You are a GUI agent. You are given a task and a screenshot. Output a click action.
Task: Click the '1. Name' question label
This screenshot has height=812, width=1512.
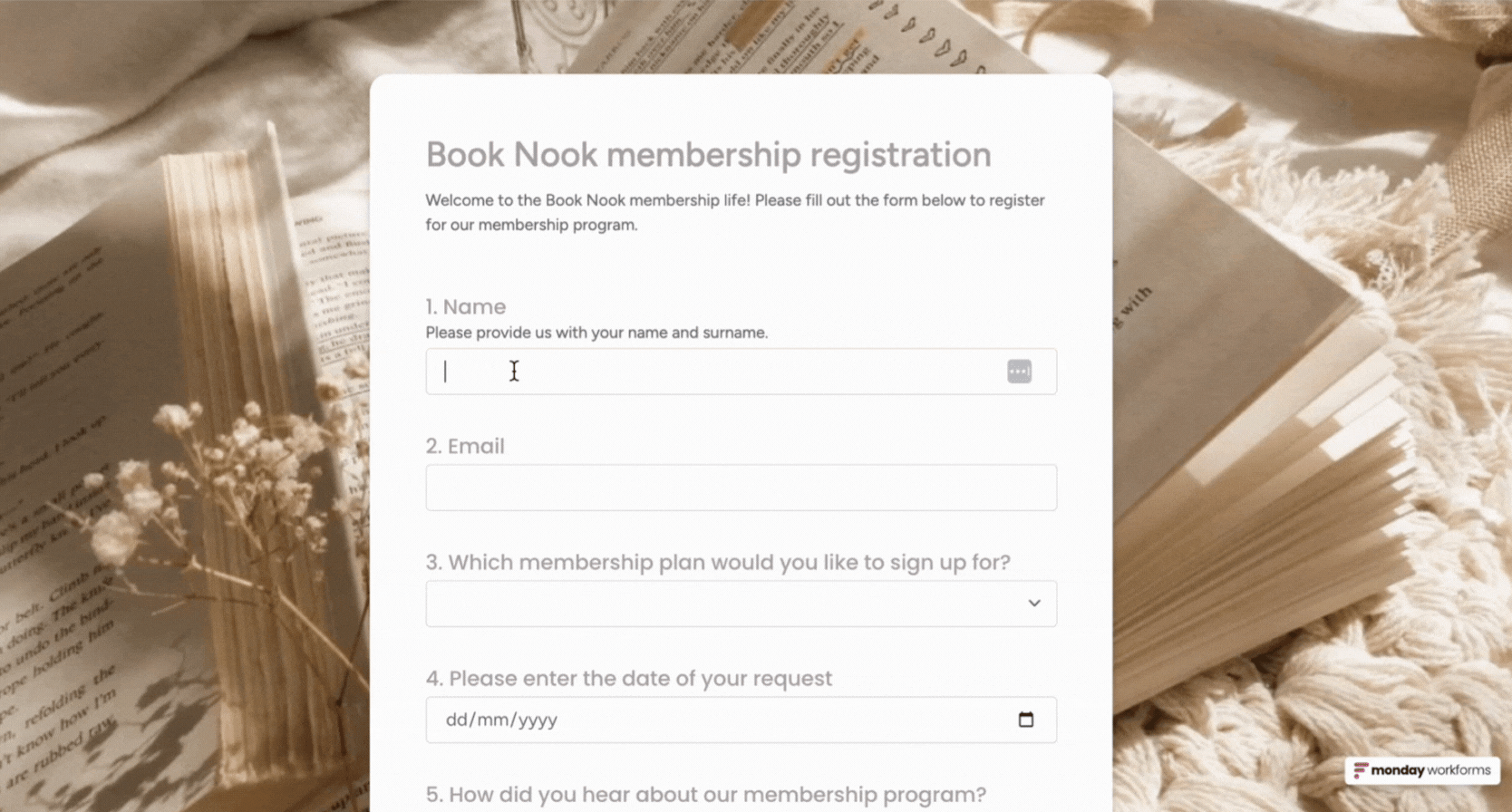(466, 307)
